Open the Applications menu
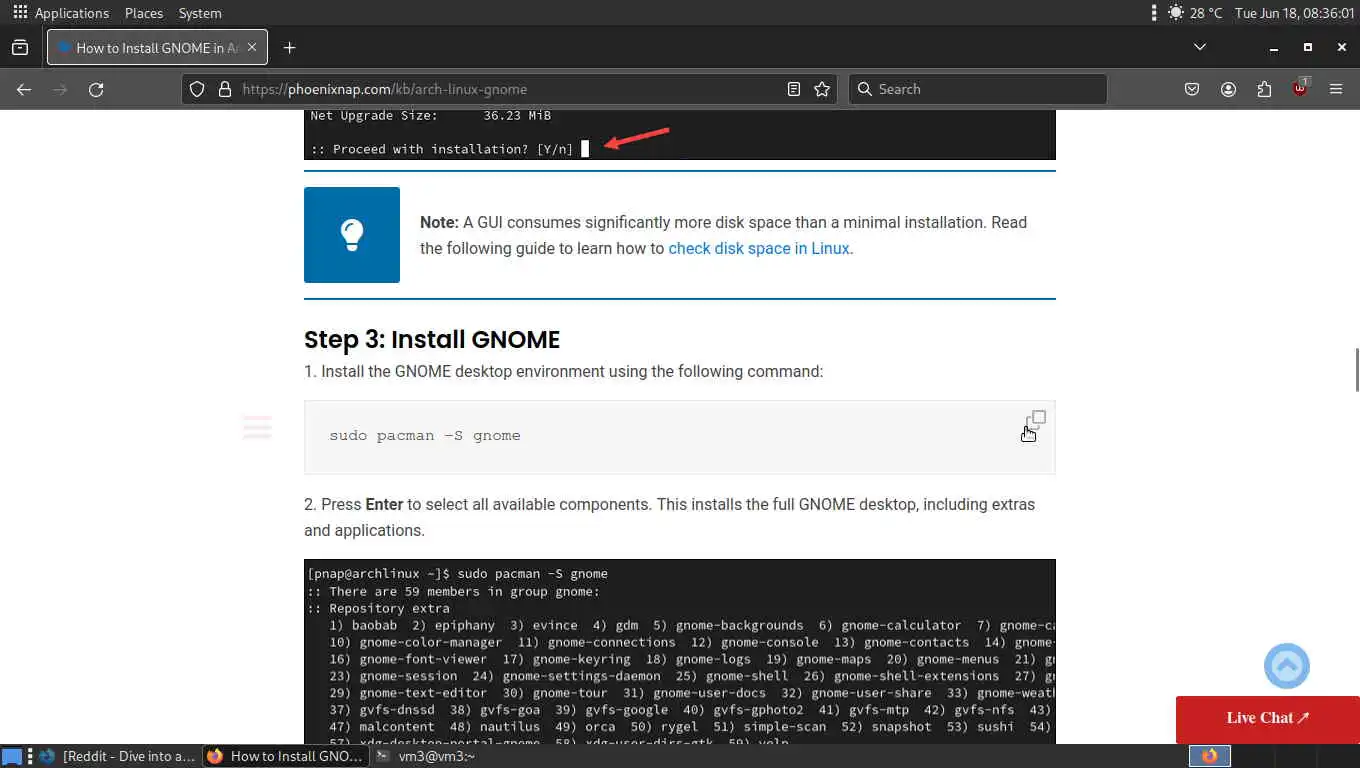The height and width of the screenshot is (768, 1360). (x=72, y=13)
